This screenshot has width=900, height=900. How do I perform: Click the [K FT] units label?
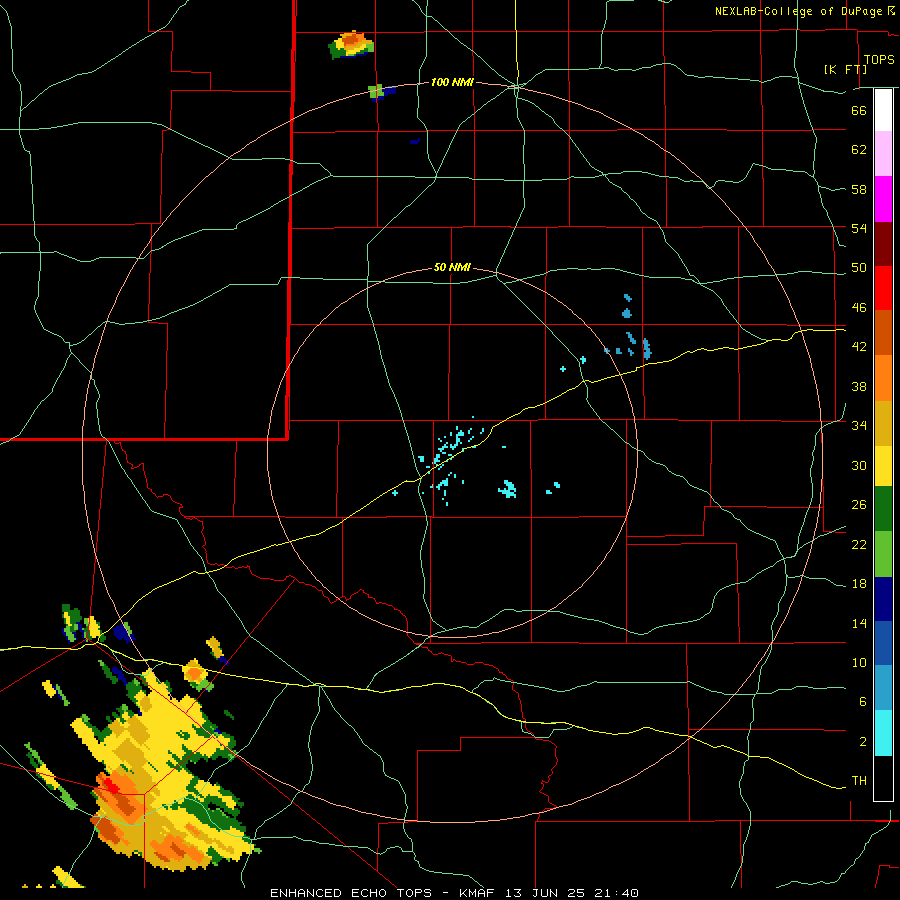pyautogui.click(x=845, y=69)
